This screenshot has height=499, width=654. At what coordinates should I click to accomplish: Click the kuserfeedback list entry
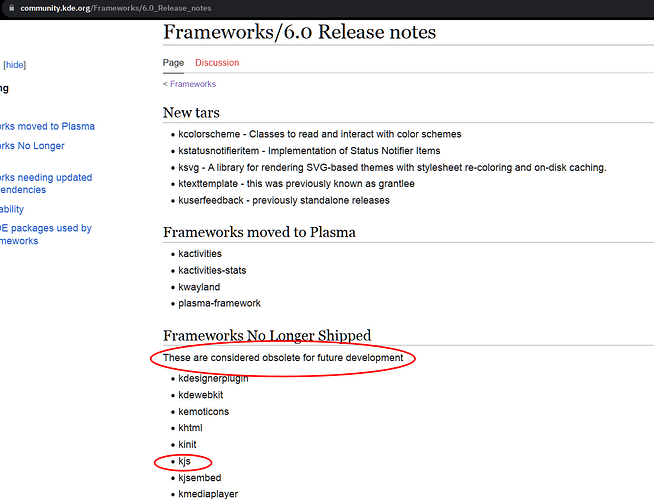(284, 200)
